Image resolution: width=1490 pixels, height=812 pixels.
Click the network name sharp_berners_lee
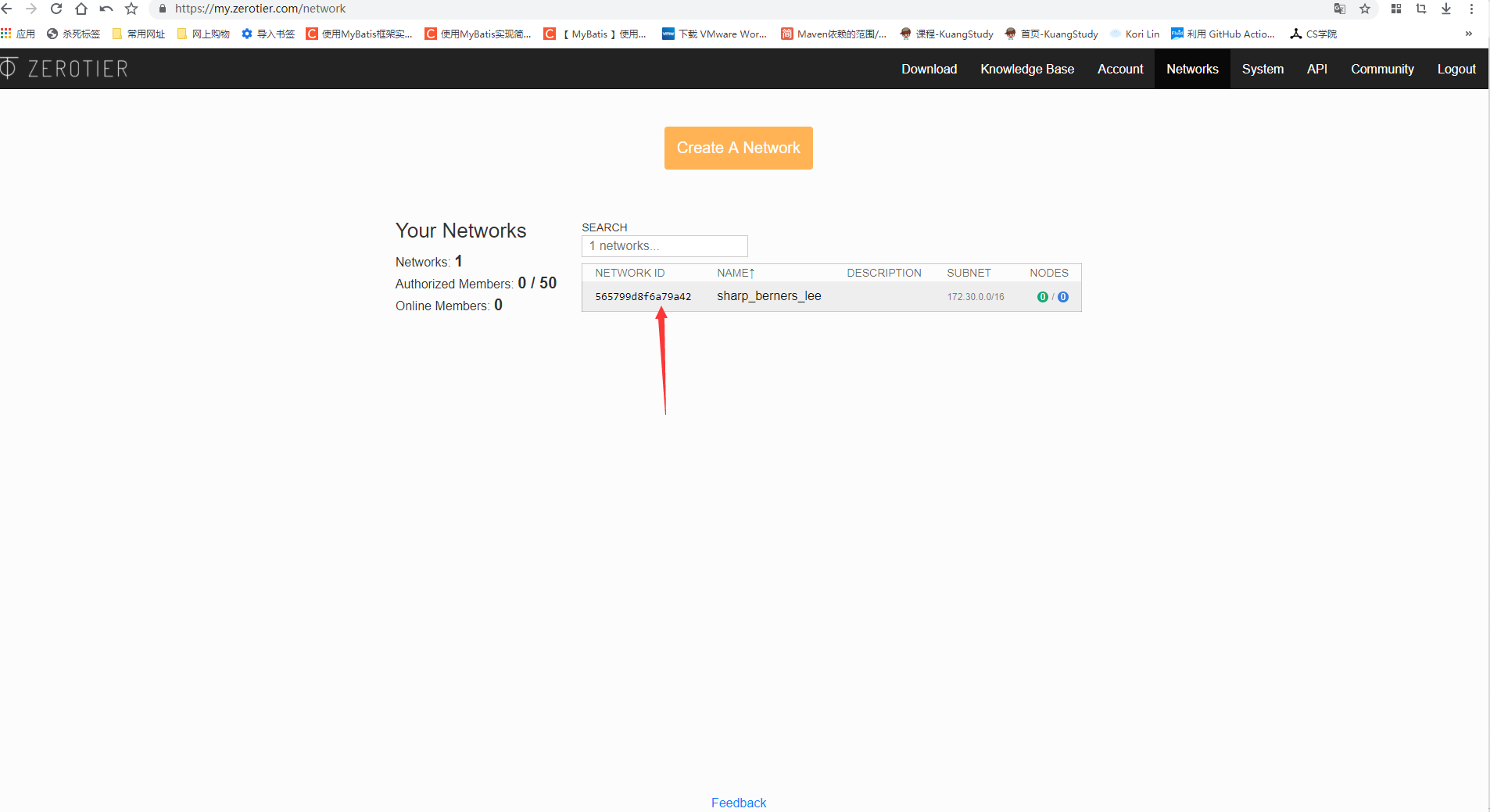[769, 296]
